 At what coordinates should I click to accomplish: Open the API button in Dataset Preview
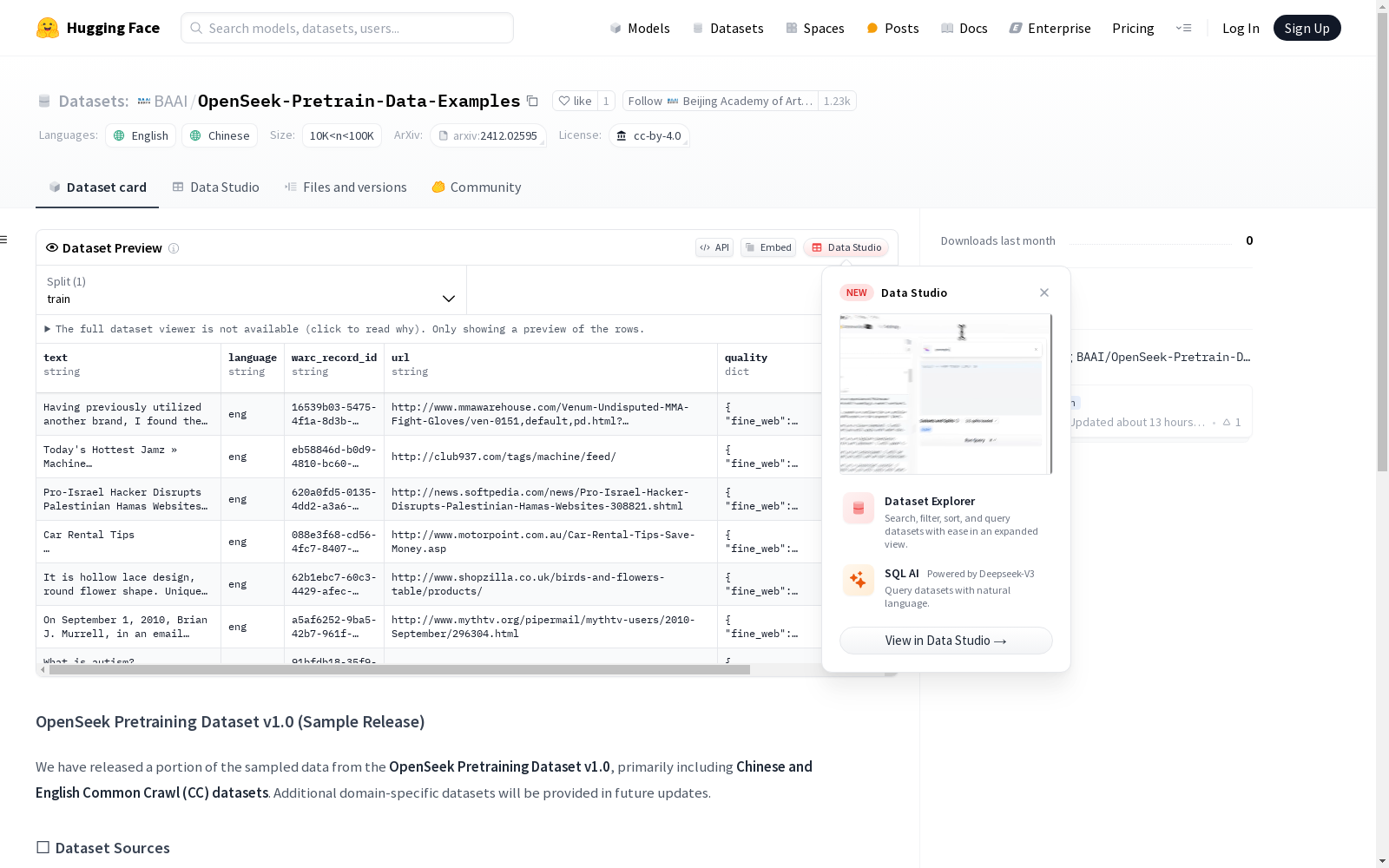pyautogui.click(x=714, y=247)
